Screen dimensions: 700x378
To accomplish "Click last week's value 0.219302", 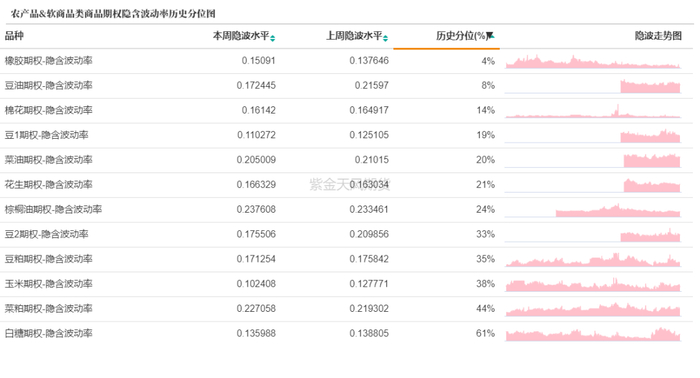I will (369, 308).
